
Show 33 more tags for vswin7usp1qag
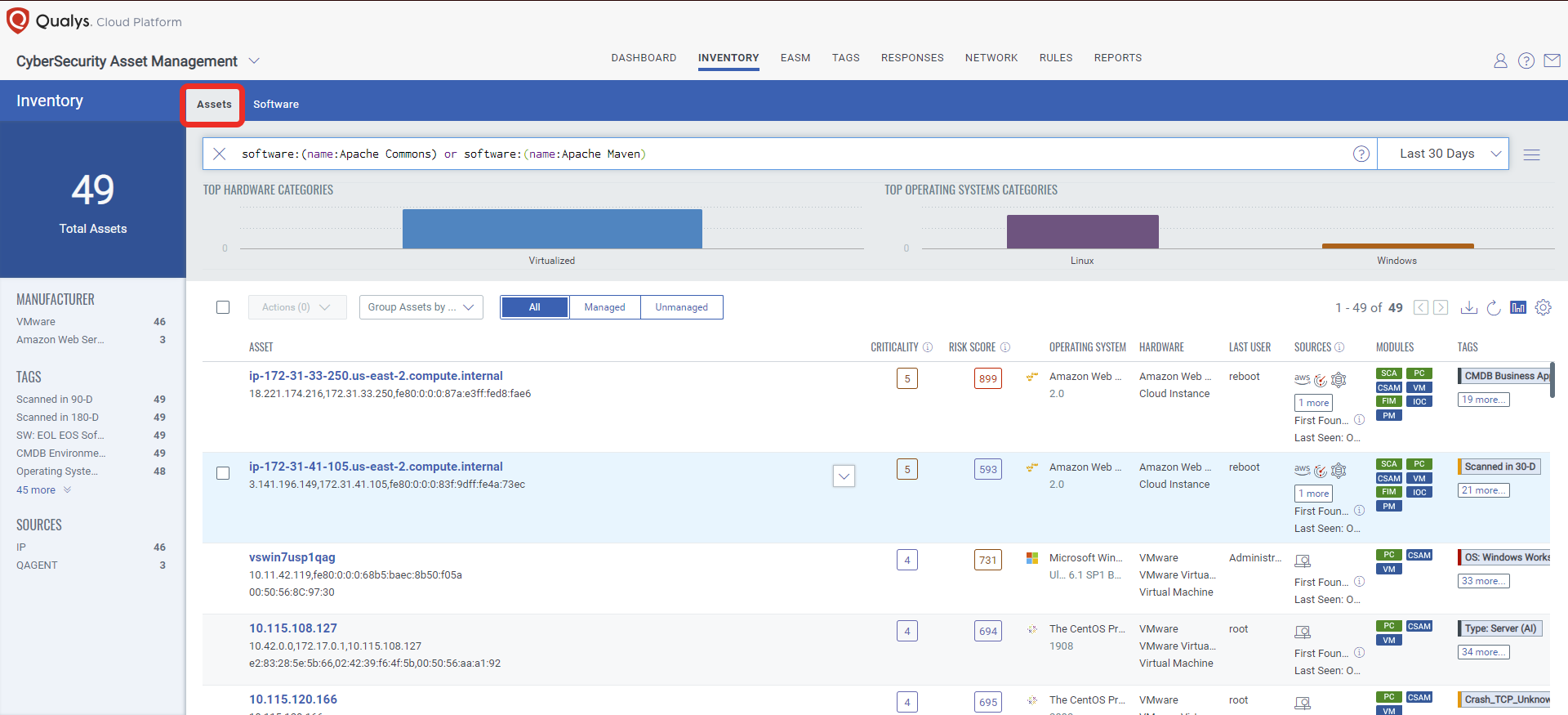1484,581
